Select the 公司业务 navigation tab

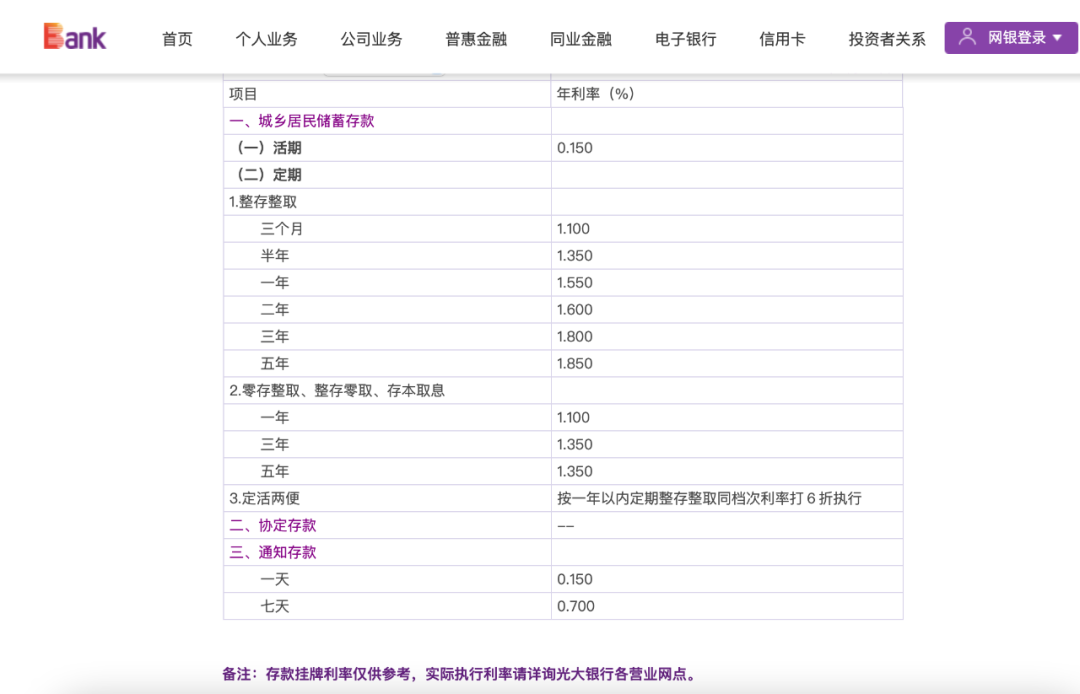tap(372, 39)
